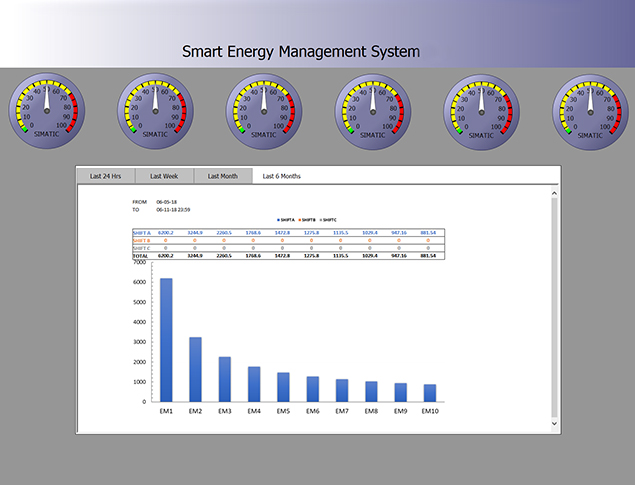The height and width of the screenshot is (485, 635).
Task: Click the EM1 bar in the chart
Action: pyautogui.click(x=166, y=340)
